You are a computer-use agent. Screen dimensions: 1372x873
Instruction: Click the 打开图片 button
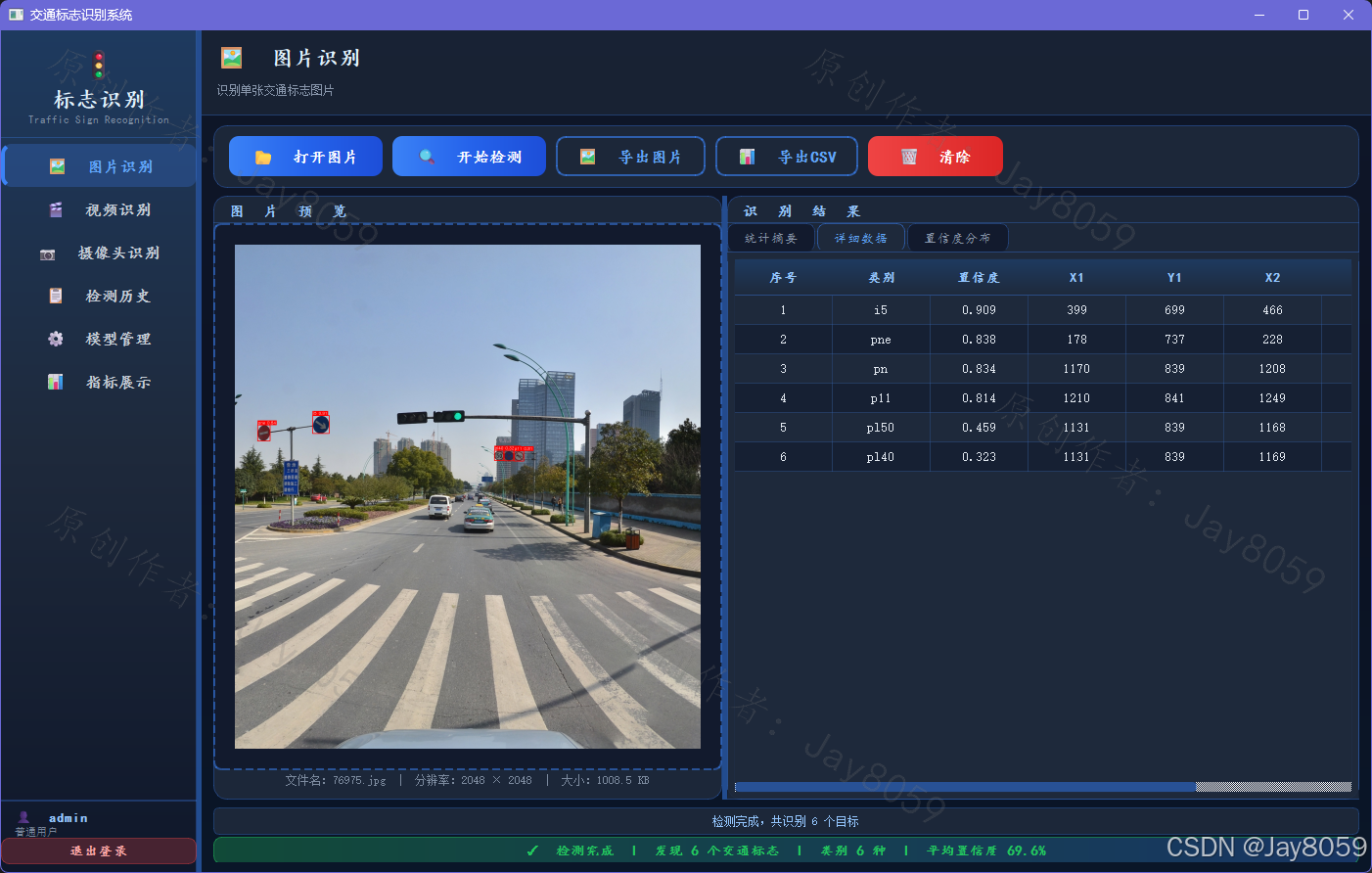[x=305, y=157]
